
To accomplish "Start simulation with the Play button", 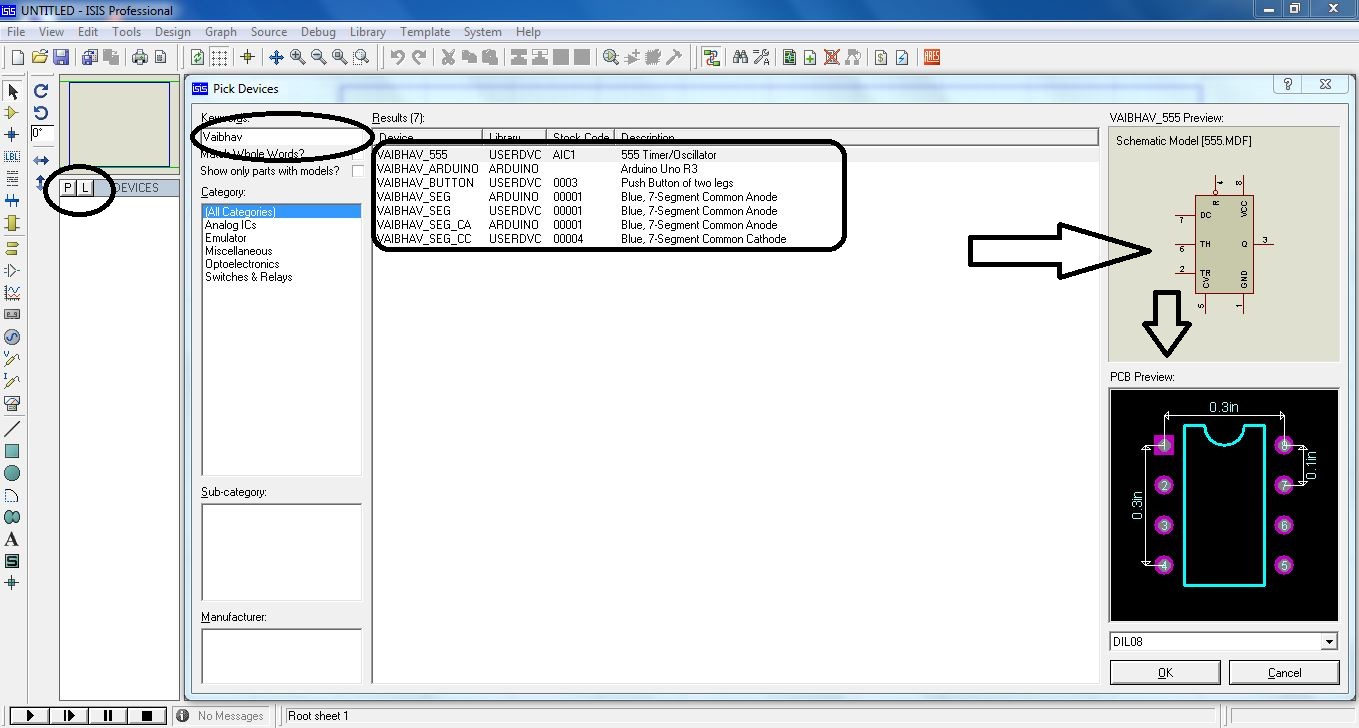I will 30,715.
